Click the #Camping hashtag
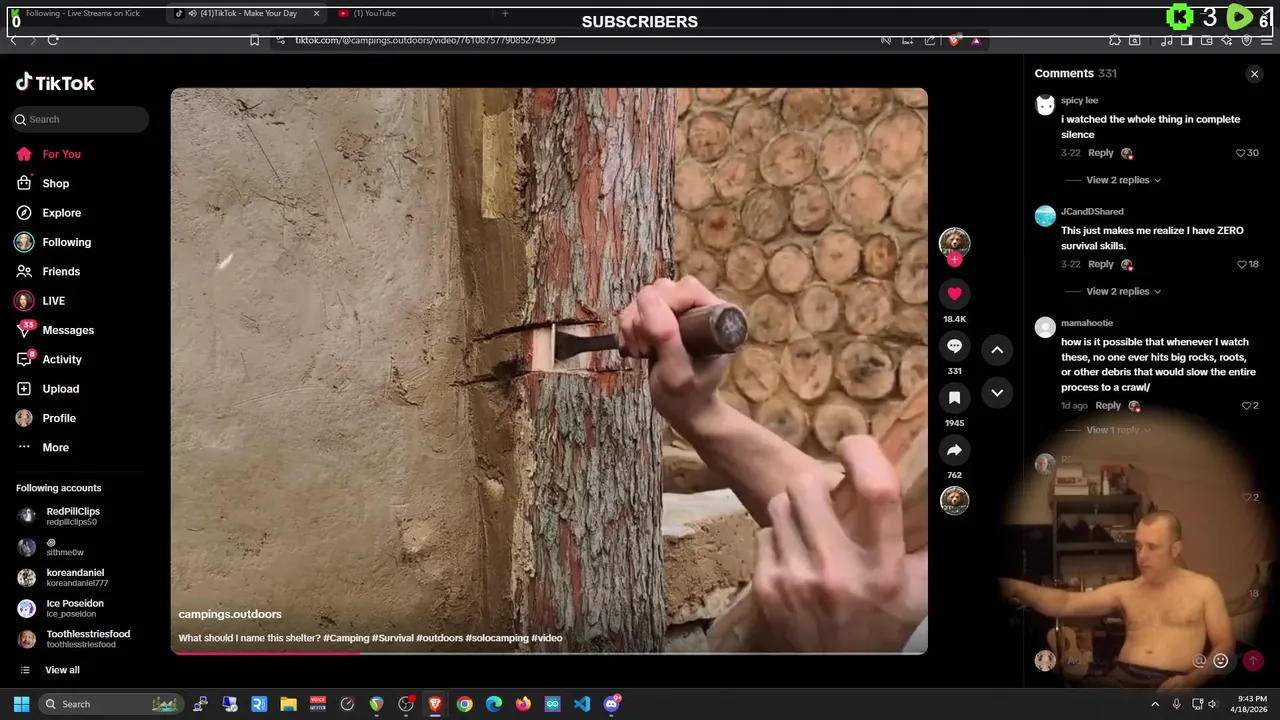The height and width of the screenshot is (720, 1280). [346, 638]
